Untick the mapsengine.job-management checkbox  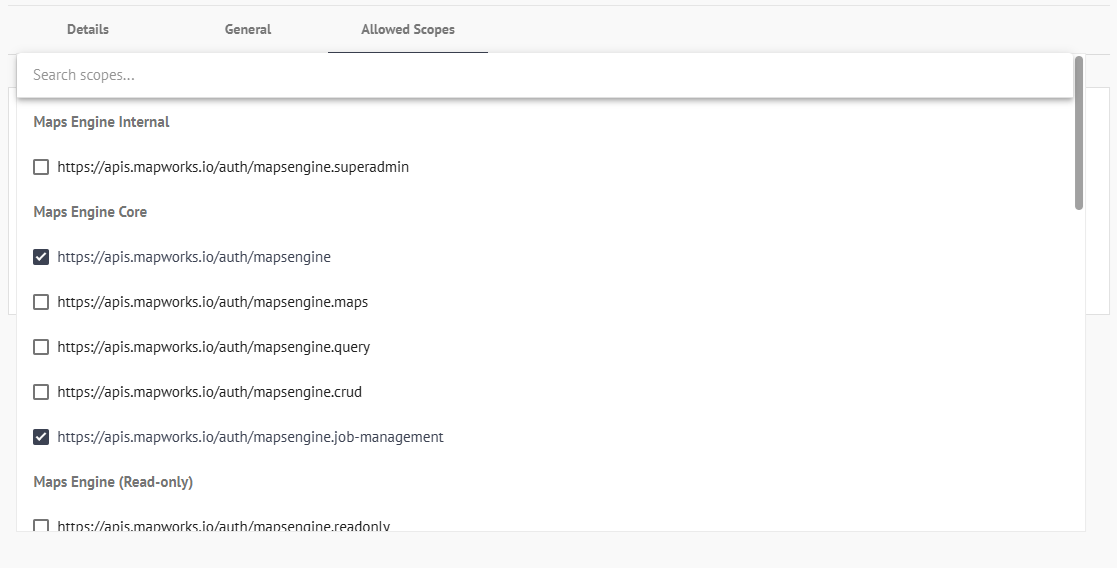coord(41,437)
